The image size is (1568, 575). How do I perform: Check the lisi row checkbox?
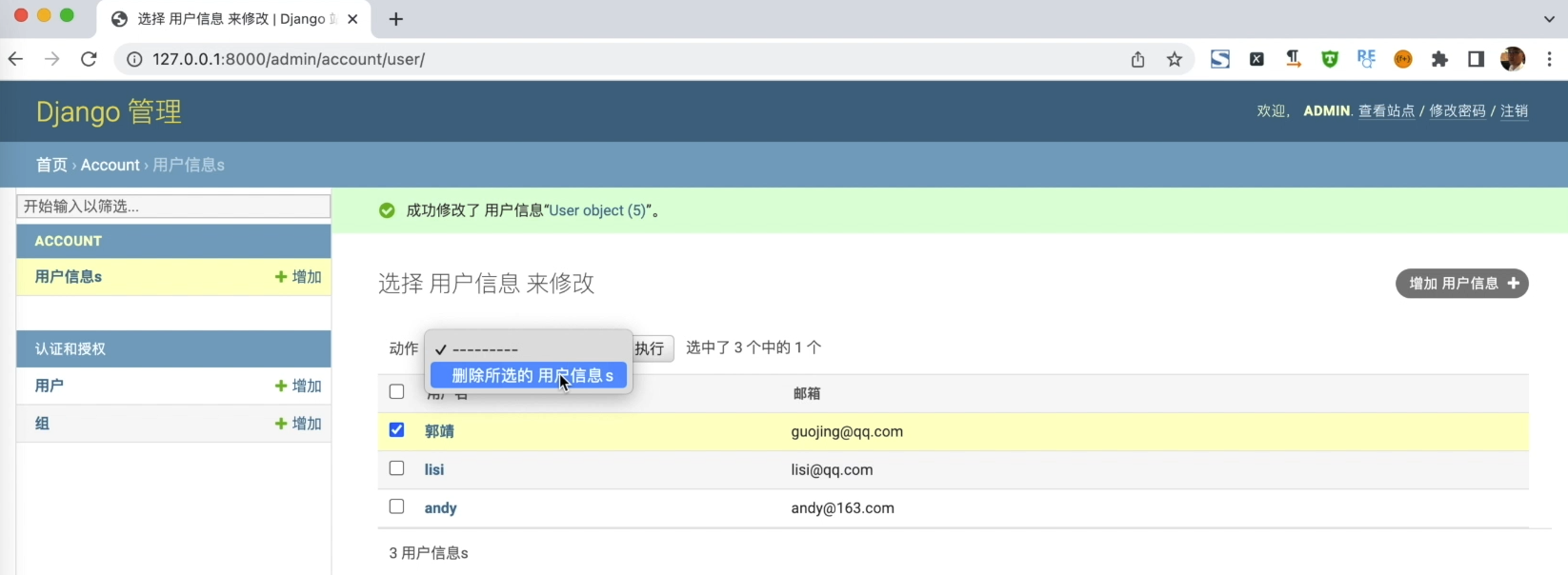396,468
